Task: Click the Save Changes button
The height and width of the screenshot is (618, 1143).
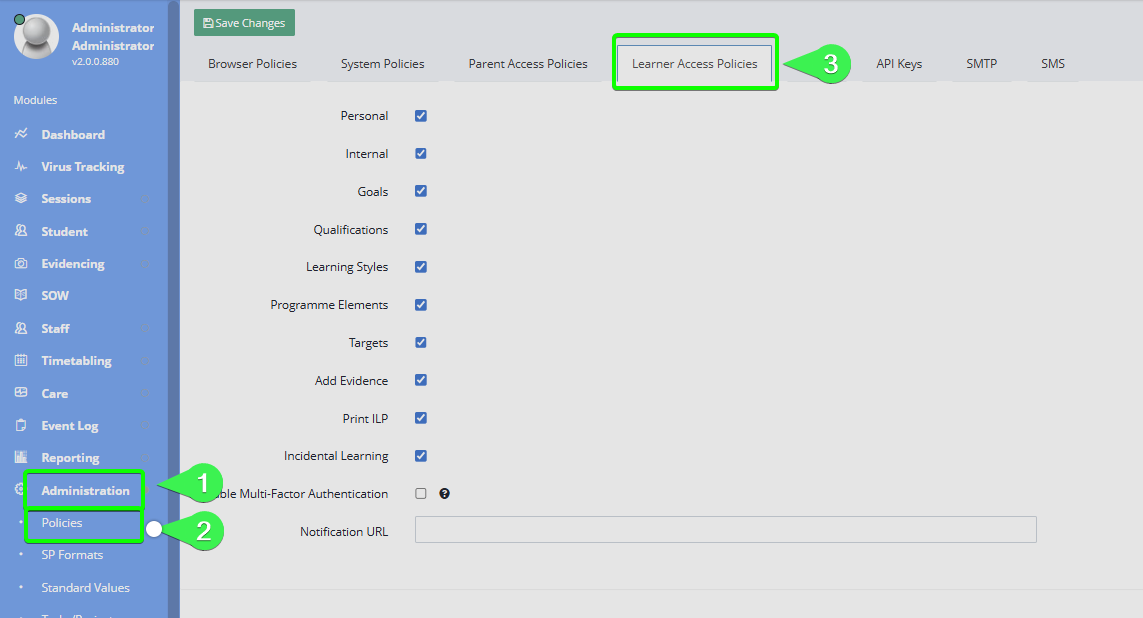Action: tap(244, 23)
